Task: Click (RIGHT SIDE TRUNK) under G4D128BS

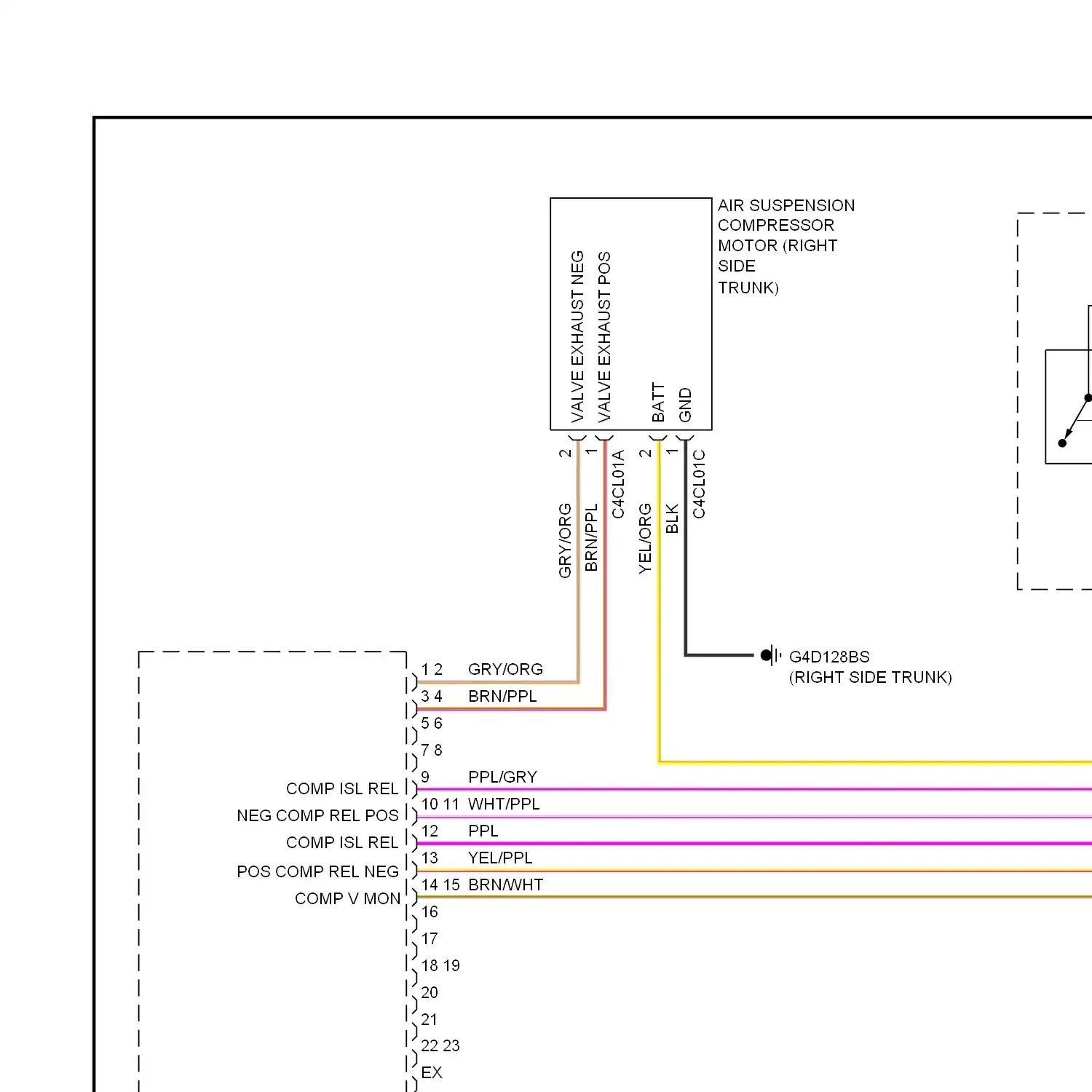Action: point(871,677)
